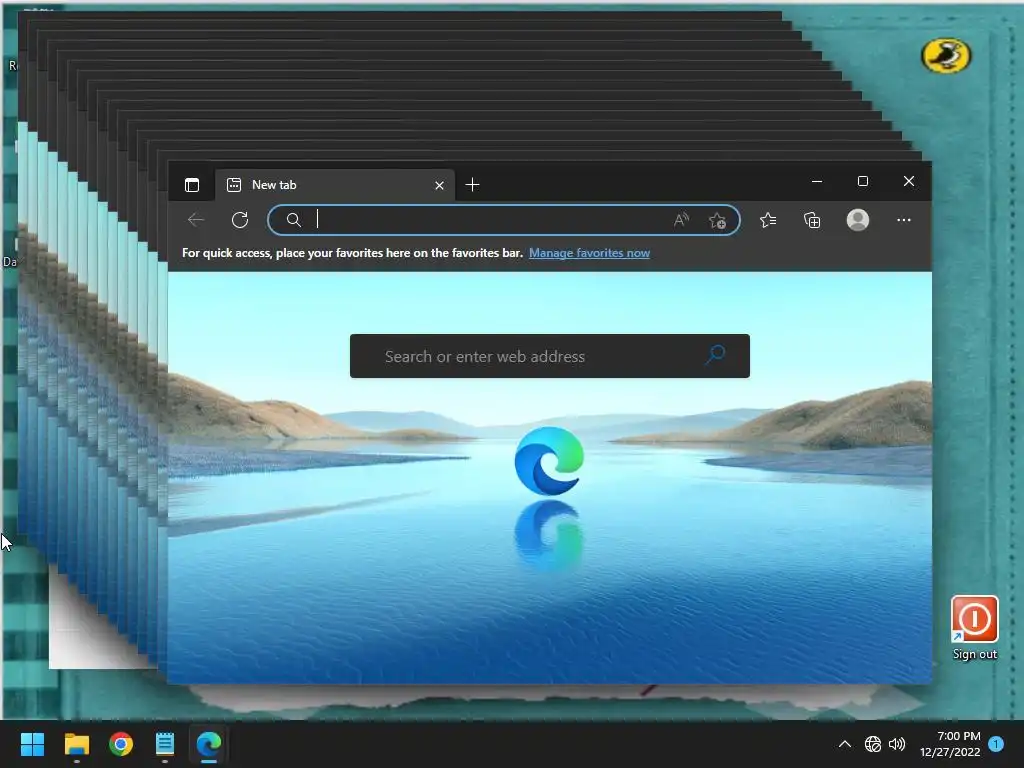Screen dimensions: 1024x768
Task: Open the Favorites list button
Action: click(x=768, y=220)
